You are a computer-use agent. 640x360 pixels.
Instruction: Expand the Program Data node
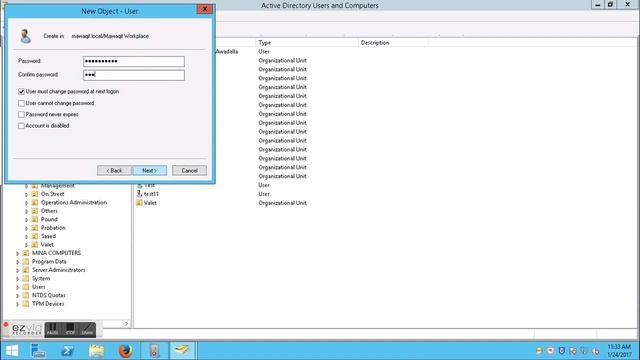(18, 262)
